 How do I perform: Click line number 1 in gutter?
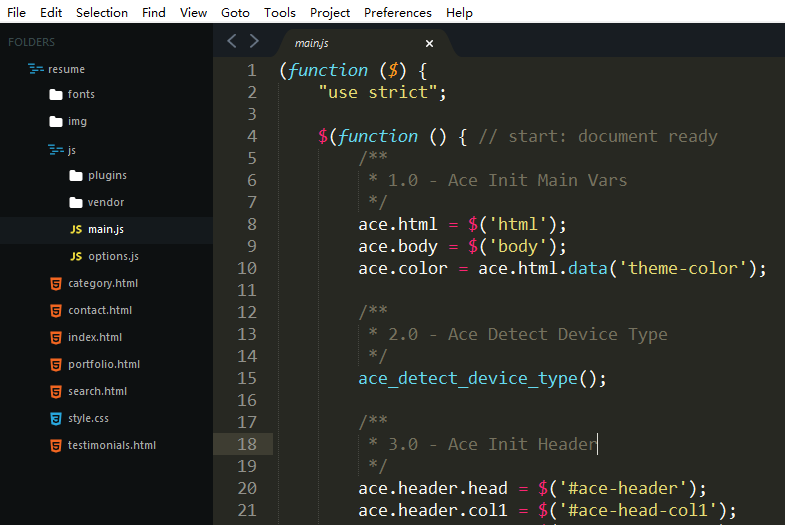coord(251,70)
